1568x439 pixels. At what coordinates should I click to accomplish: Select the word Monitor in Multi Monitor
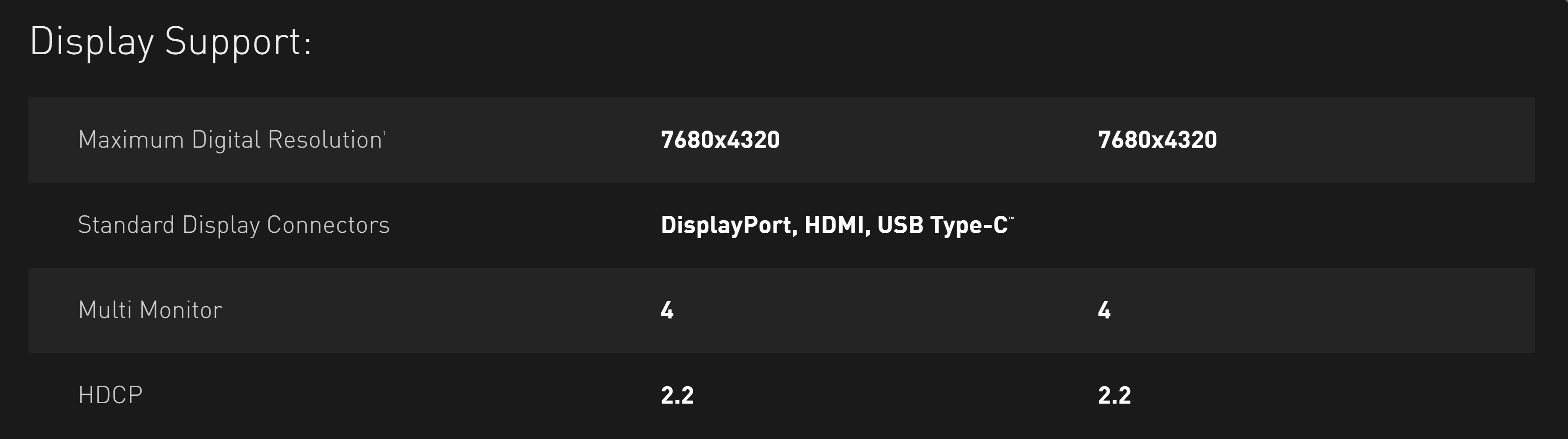pyautogui.click(x=181, y=310)
